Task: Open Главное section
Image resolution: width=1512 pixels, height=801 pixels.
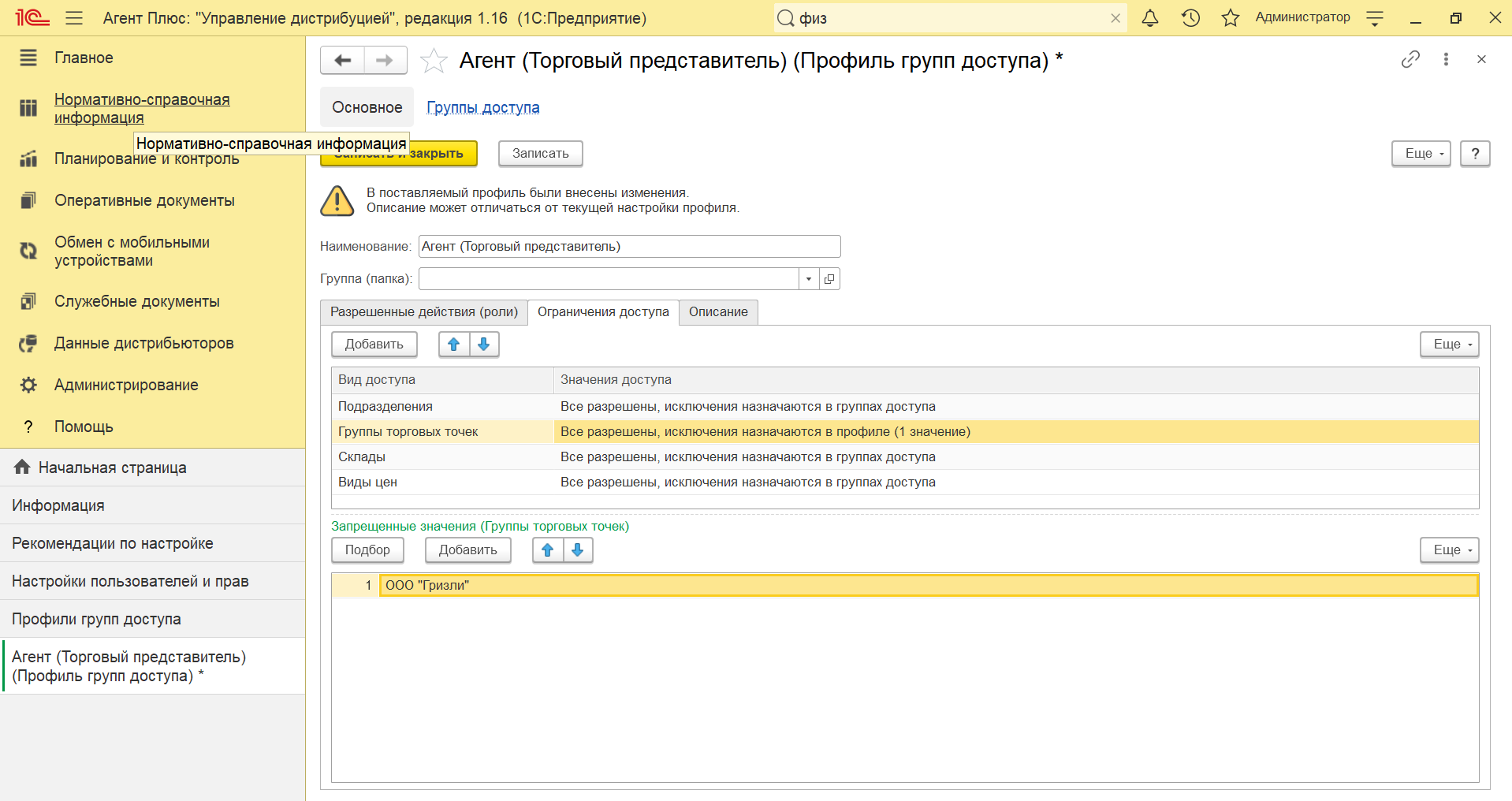Action: (84, 58)
